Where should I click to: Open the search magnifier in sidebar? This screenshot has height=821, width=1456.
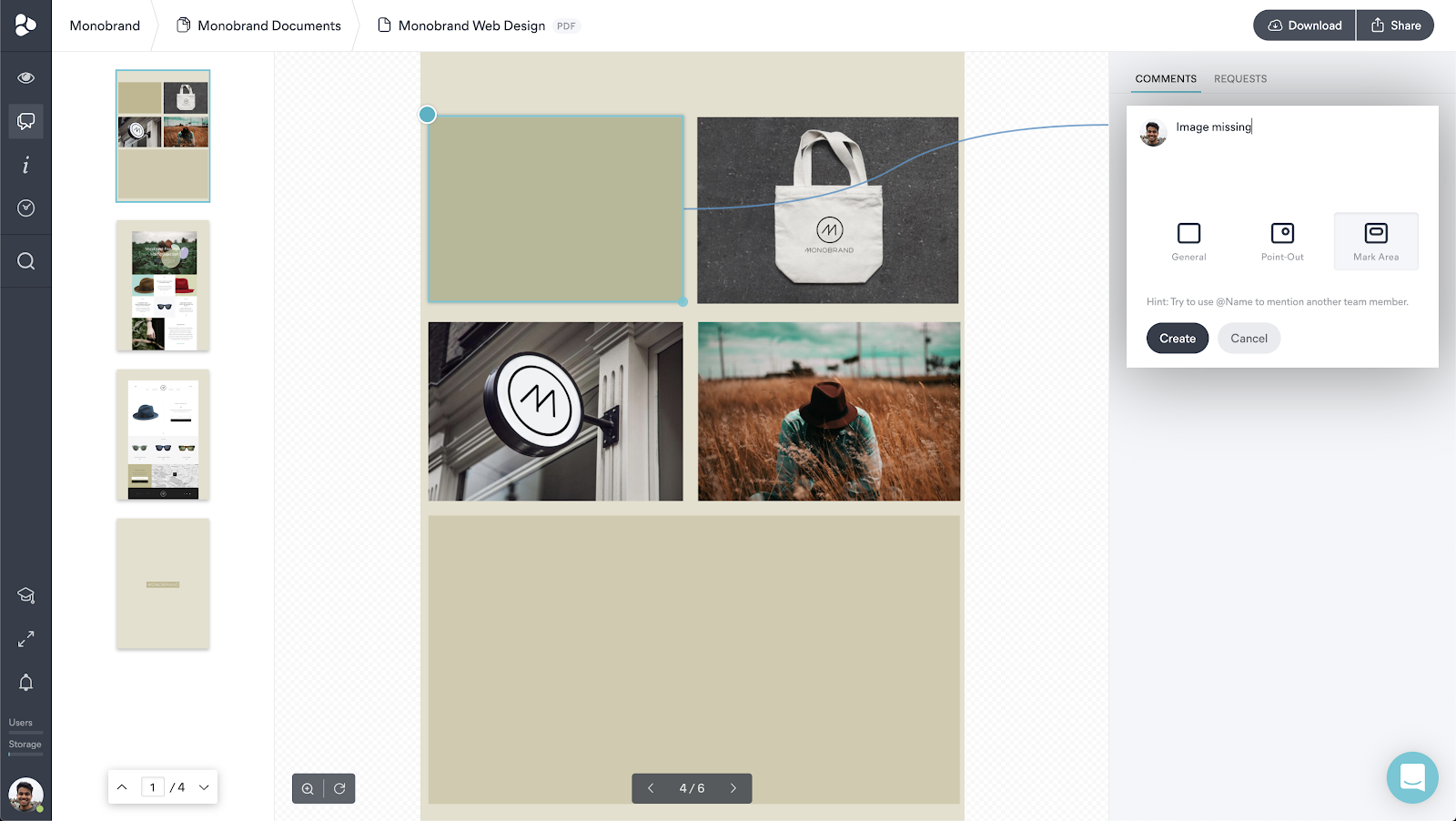pyautogui.click(x=26, y=261)
